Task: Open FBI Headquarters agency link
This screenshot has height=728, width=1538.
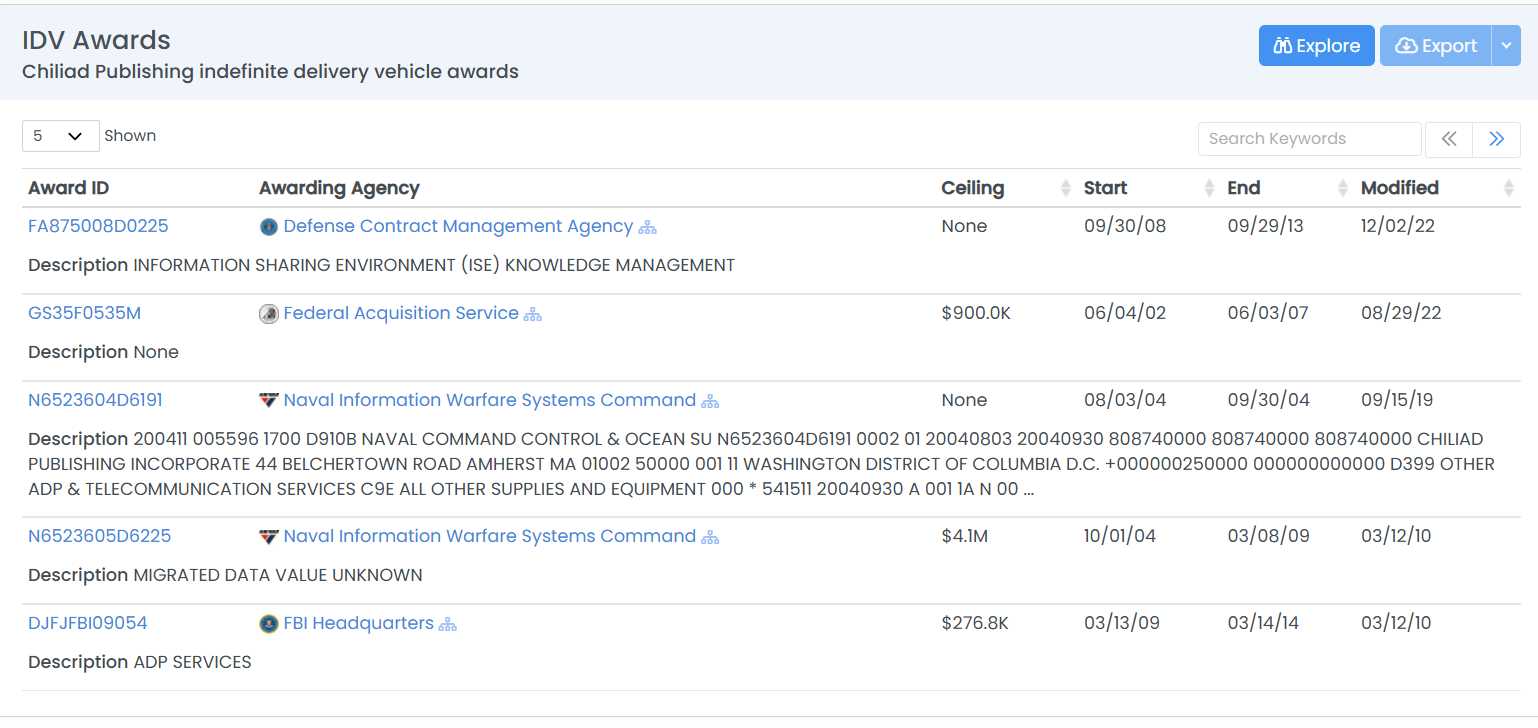Action: click(x=358, y=623)
